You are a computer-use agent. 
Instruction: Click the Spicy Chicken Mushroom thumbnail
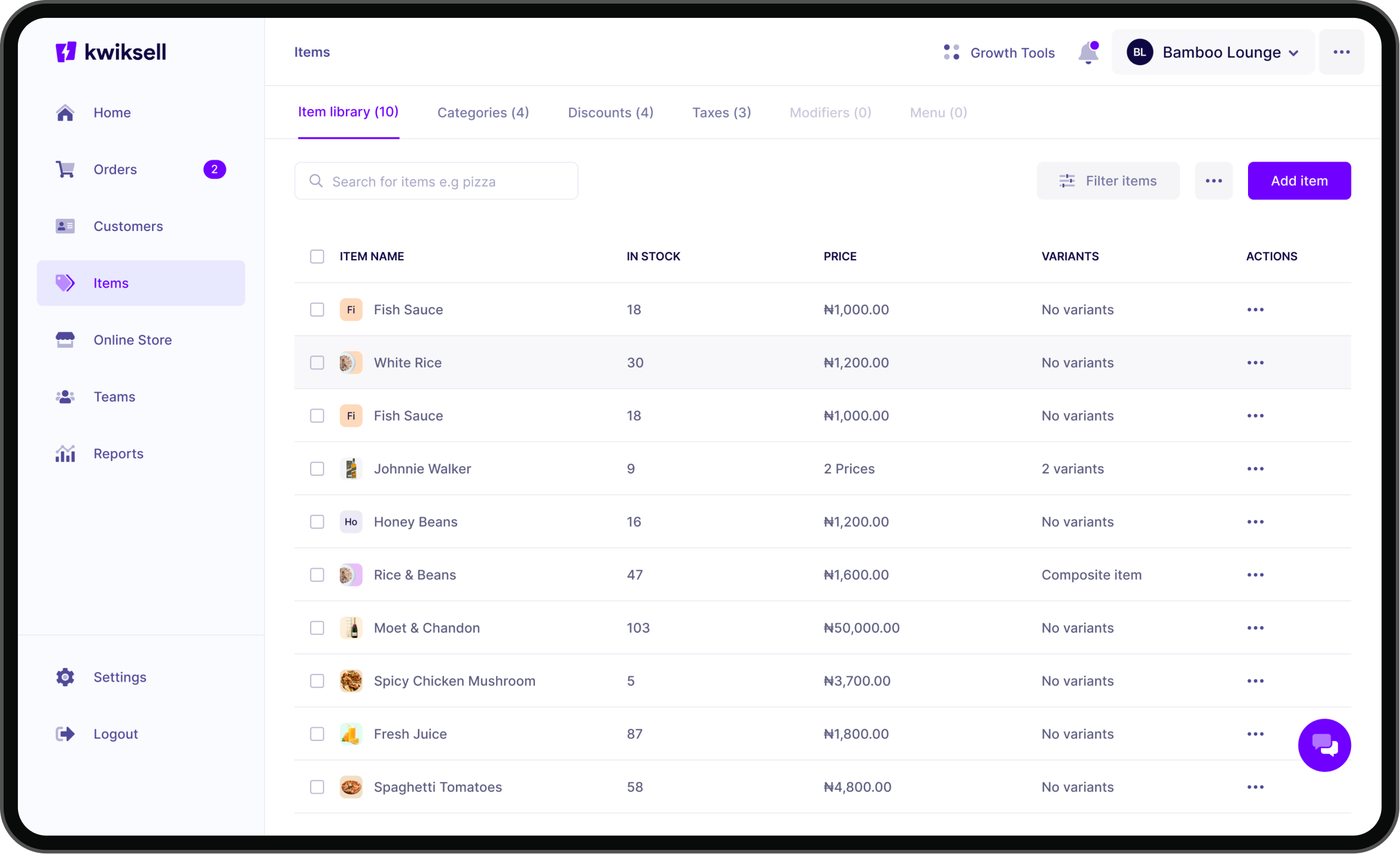(x=351, y=681)
